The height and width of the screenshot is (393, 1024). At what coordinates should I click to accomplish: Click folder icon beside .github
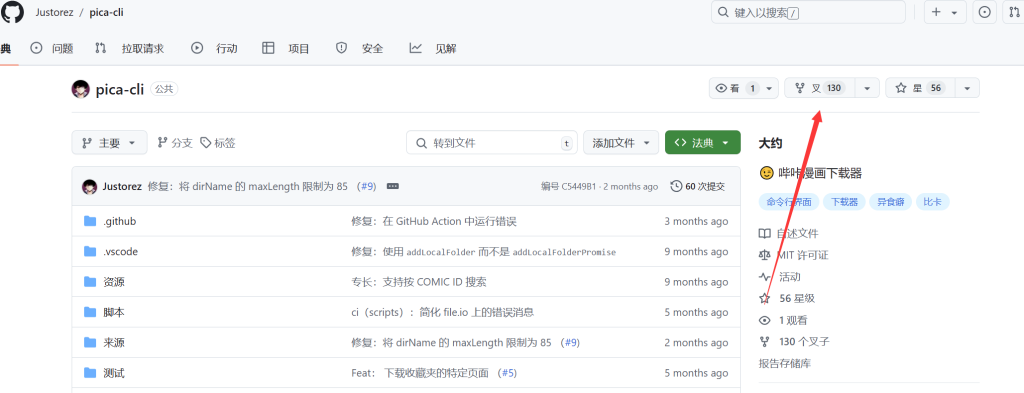[x=90, y=221]
